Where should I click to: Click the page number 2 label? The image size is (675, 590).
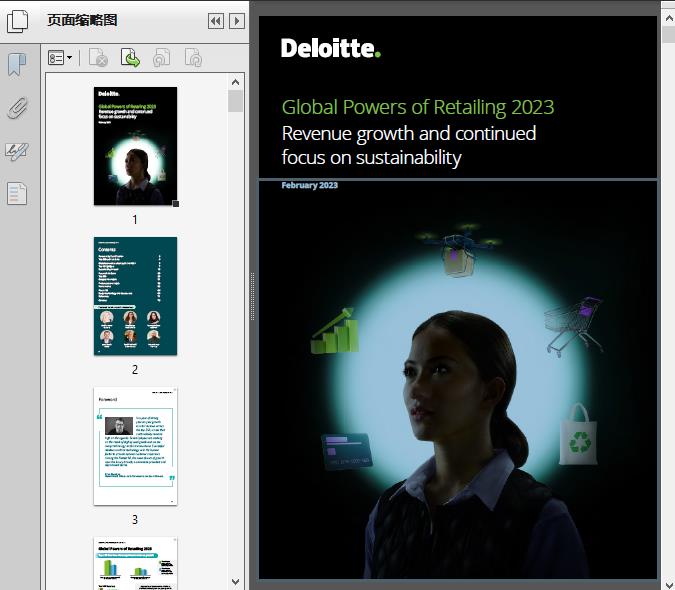pyautogui.click(x=135, y=370)
